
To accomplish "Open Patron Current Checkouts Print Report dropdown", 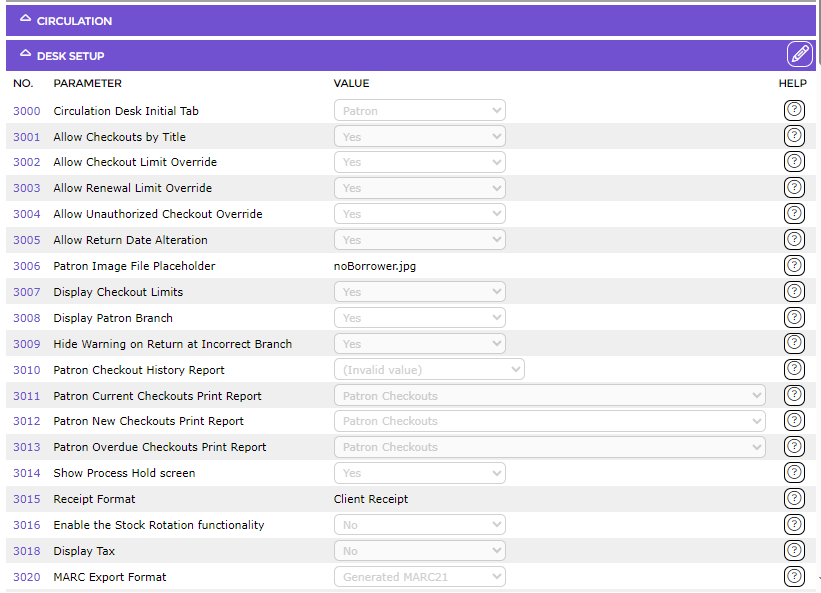I will (x=550, y=396).
